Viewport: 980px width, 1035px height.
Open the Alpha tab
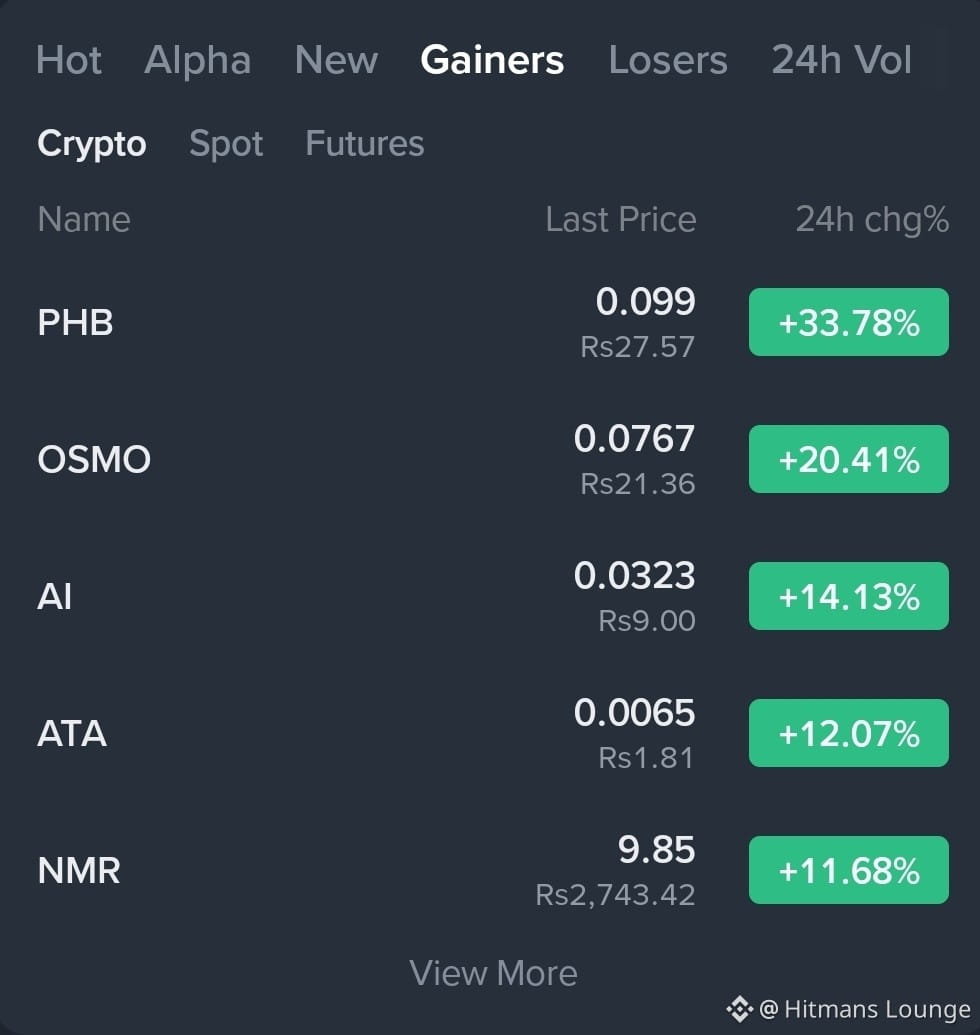tap(197, 60)
